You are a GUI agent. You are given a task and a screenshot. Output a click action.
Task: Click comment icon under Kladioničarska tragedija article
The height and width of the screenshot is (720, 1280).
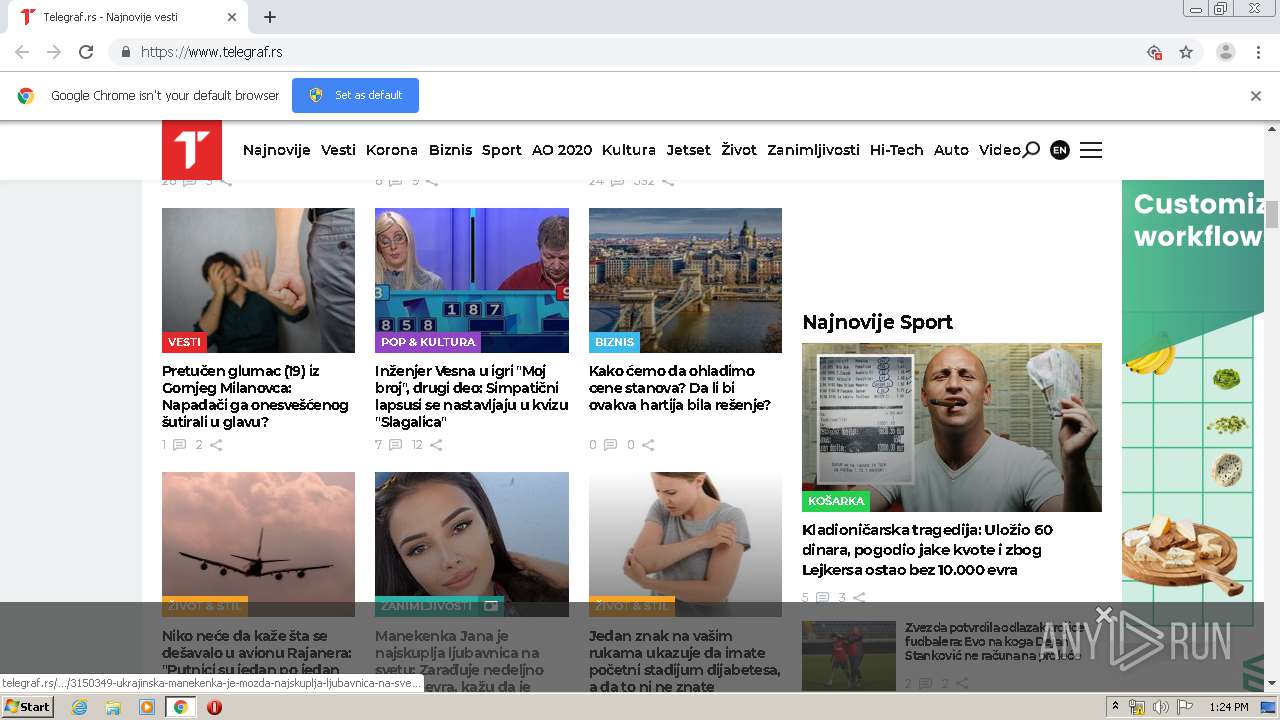(822, 598)
